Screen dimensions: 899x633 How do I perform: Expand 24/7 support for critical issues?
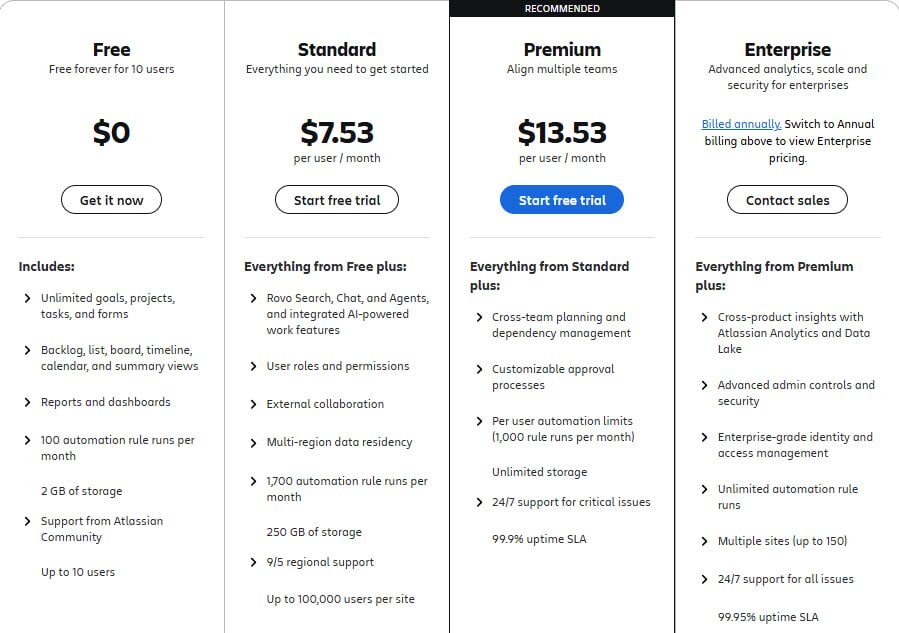point(480,502)
